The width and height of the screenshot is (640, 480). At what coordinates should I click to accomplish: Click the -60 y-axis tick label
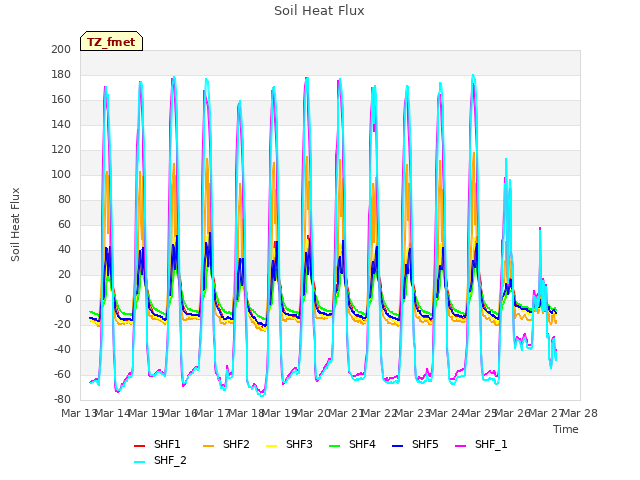coord(62,374)
